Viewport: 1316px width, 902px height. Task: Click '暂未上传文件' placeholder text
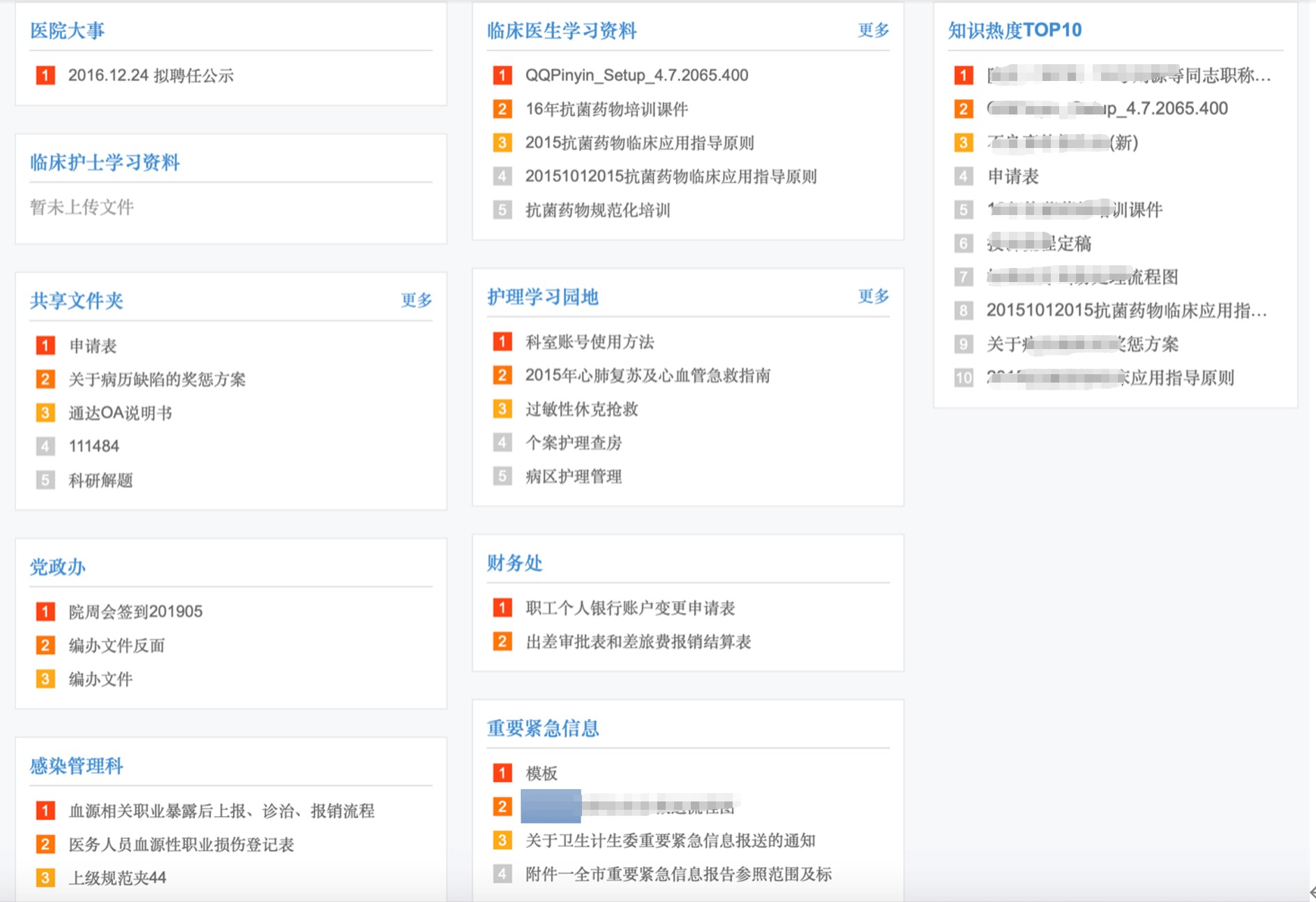pyautogui.click(x=82, y=207)
